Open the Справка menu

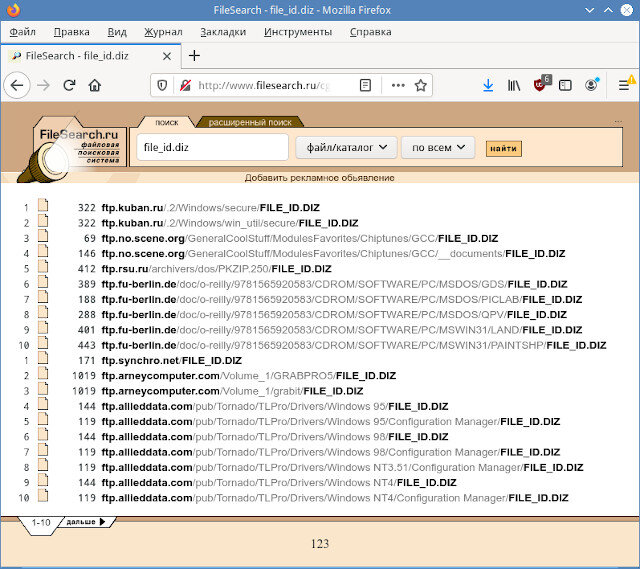click(x=371, y=32)
